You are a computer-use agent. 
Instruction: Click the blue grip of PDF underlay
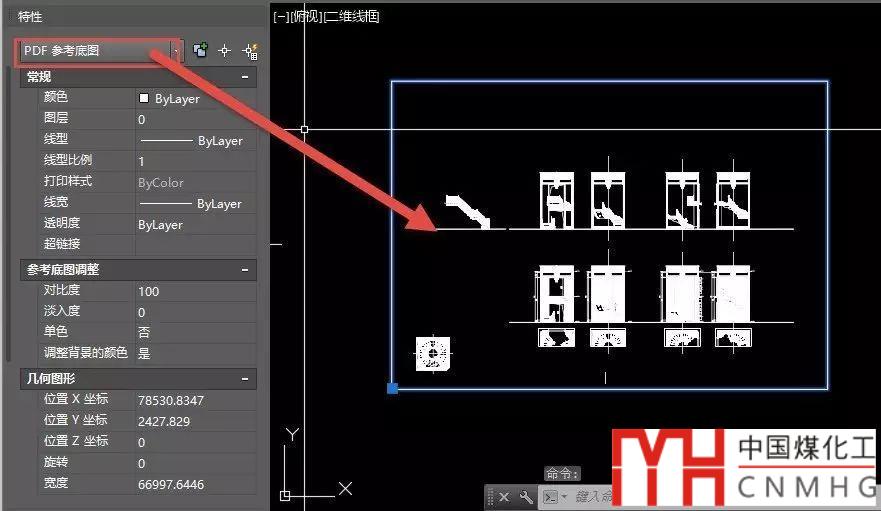(393, 388)
